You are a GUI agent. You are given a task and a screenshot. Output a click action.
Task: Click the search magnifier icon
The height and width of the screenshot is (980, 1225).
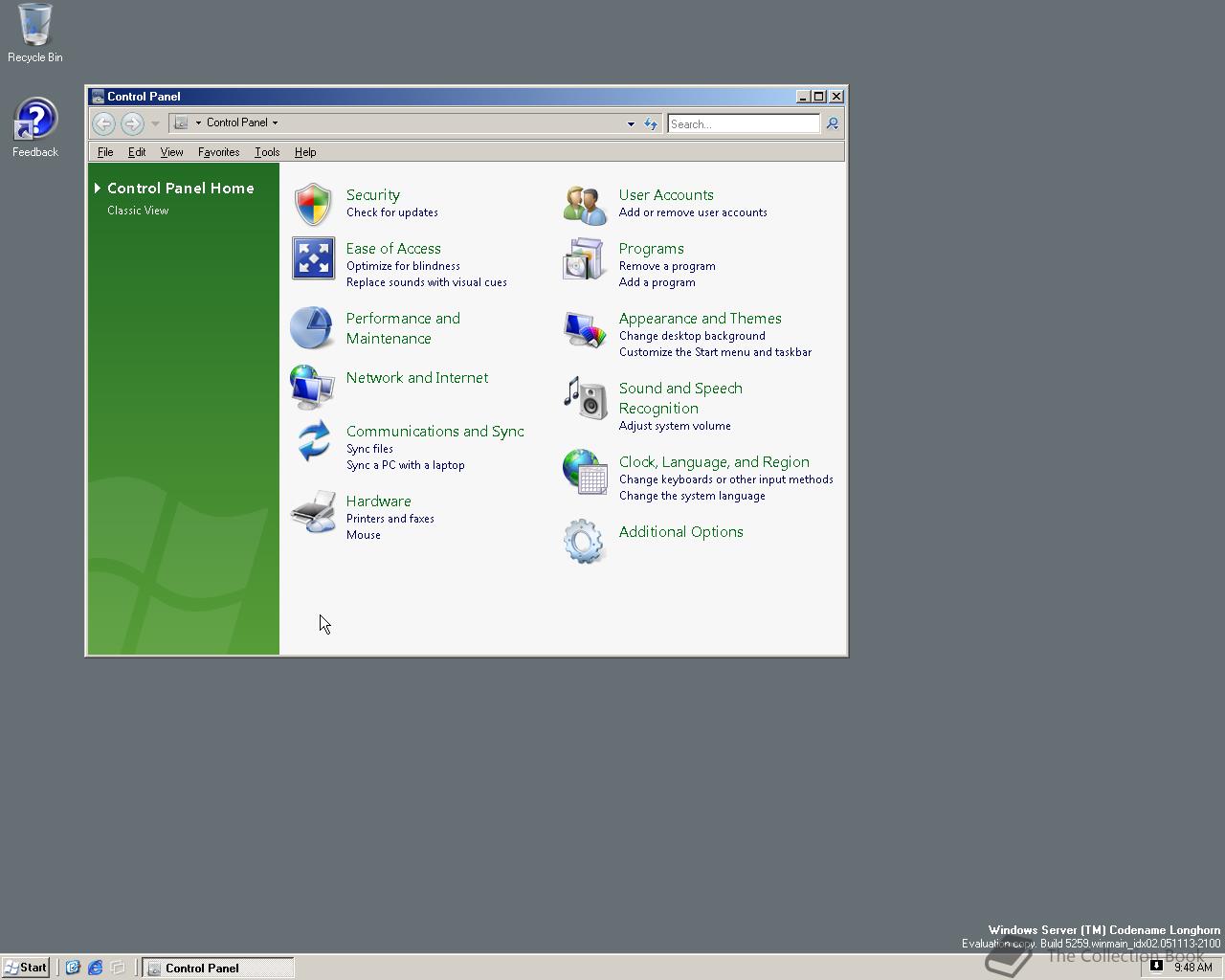833,123
